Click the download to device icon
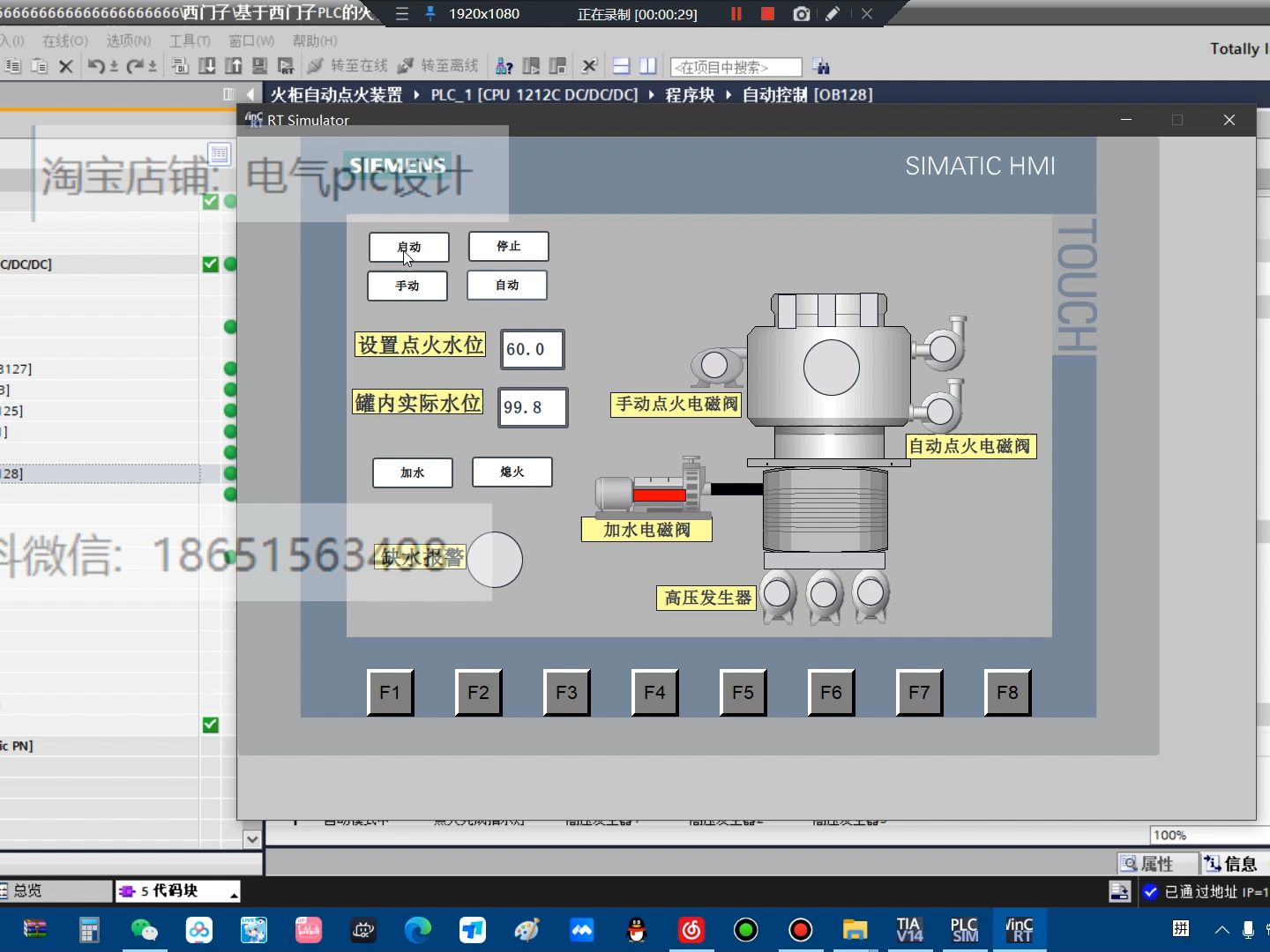 coord(207,66)
